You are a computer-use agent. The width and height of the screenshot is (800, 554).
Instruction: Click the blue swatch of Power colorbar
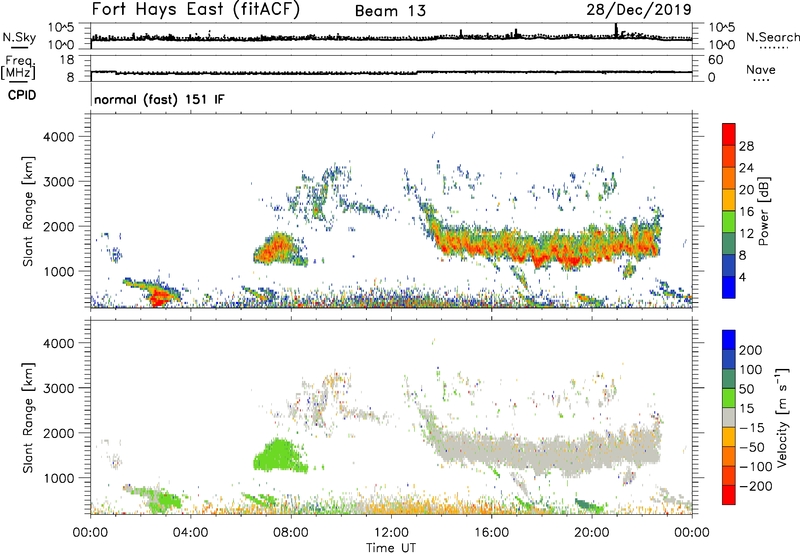coord(729,287)
